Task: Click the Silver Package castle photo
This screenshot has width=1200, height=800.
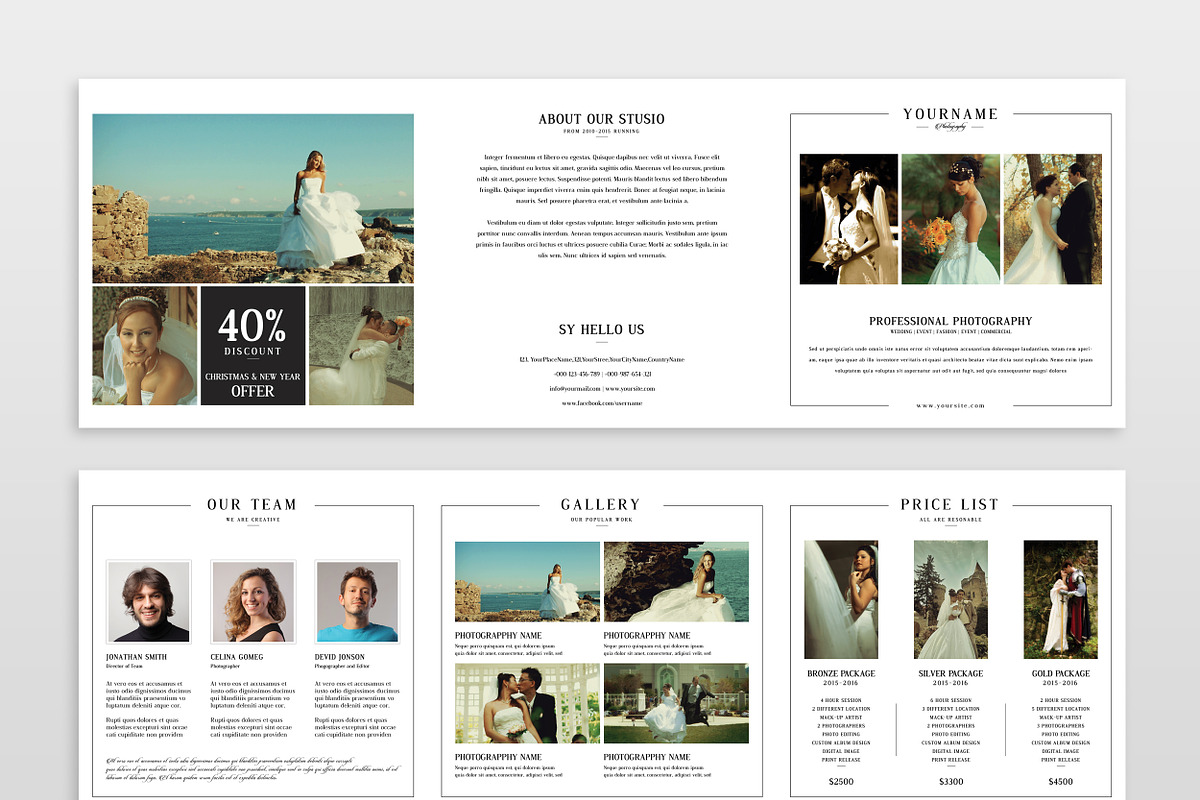Action: pyautogui.click(x=951, y=600)
